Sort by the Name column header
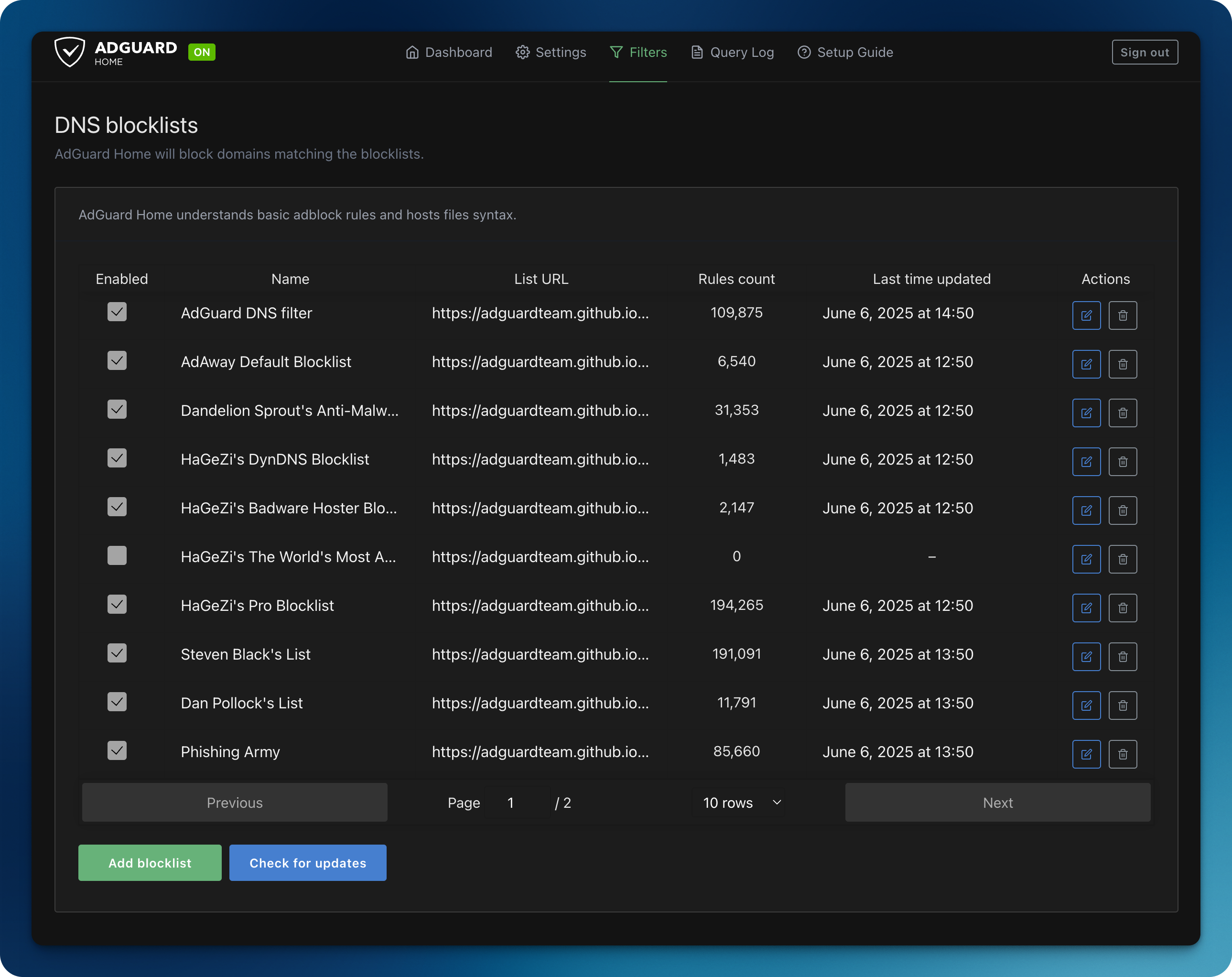This screenshot has height=977, width=1232. pos(290,279)
